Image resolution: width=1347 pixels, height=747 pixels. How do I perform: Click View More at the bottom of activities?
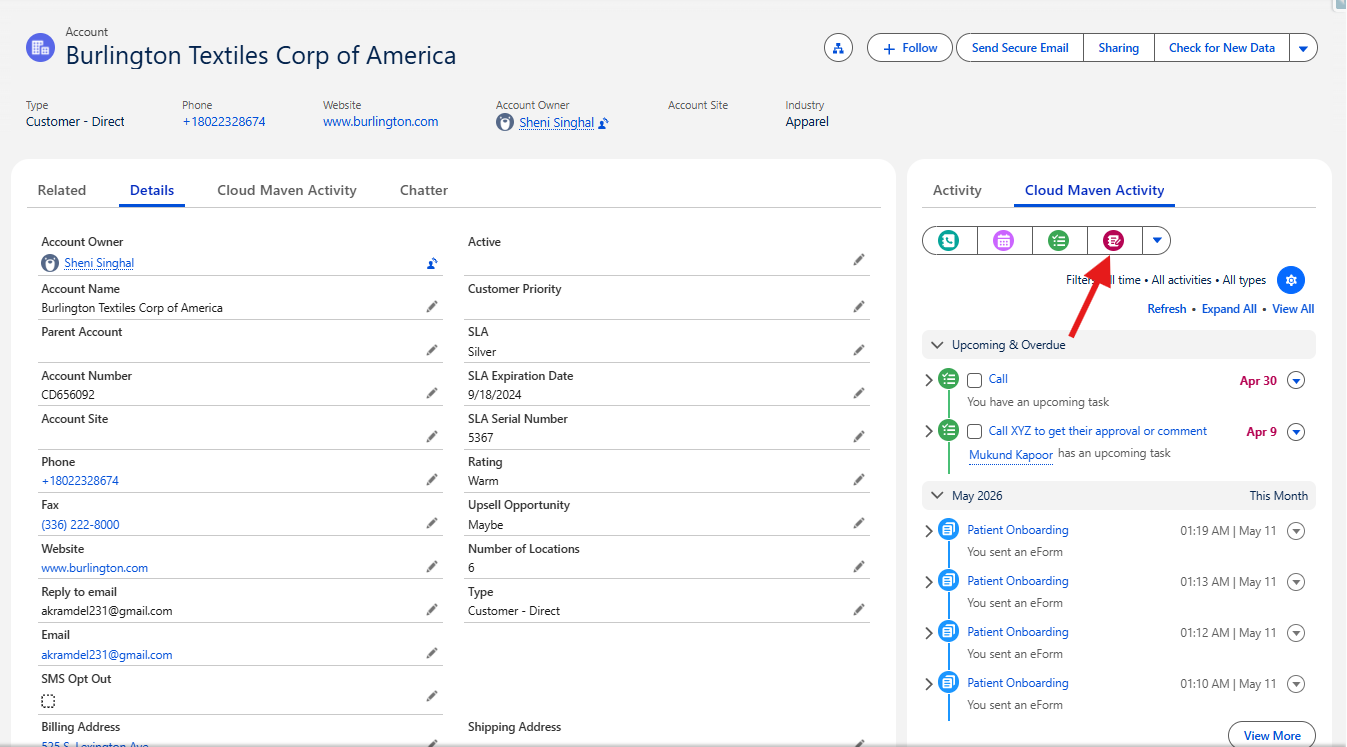(x=1272, y=735)
